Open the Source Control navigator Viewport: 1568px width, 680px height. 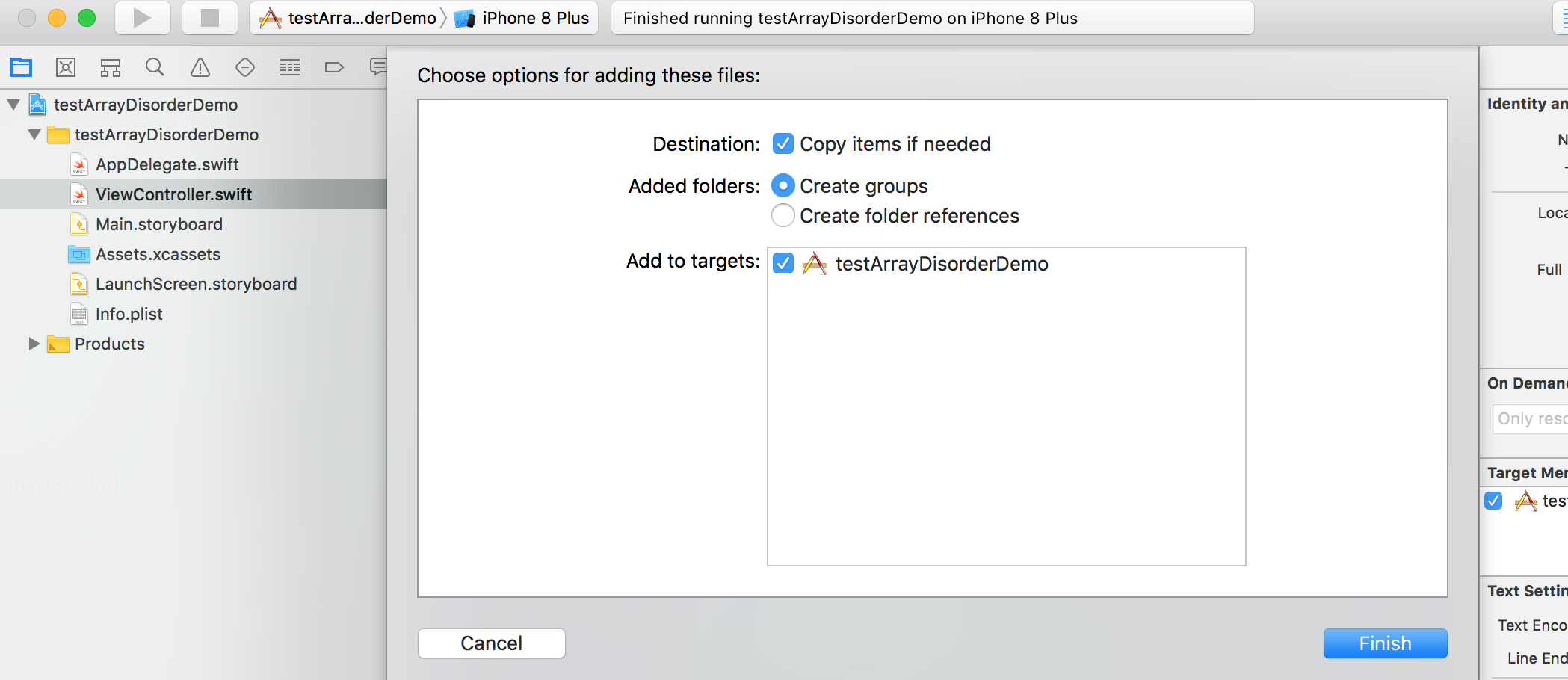[x=66, y=67]
